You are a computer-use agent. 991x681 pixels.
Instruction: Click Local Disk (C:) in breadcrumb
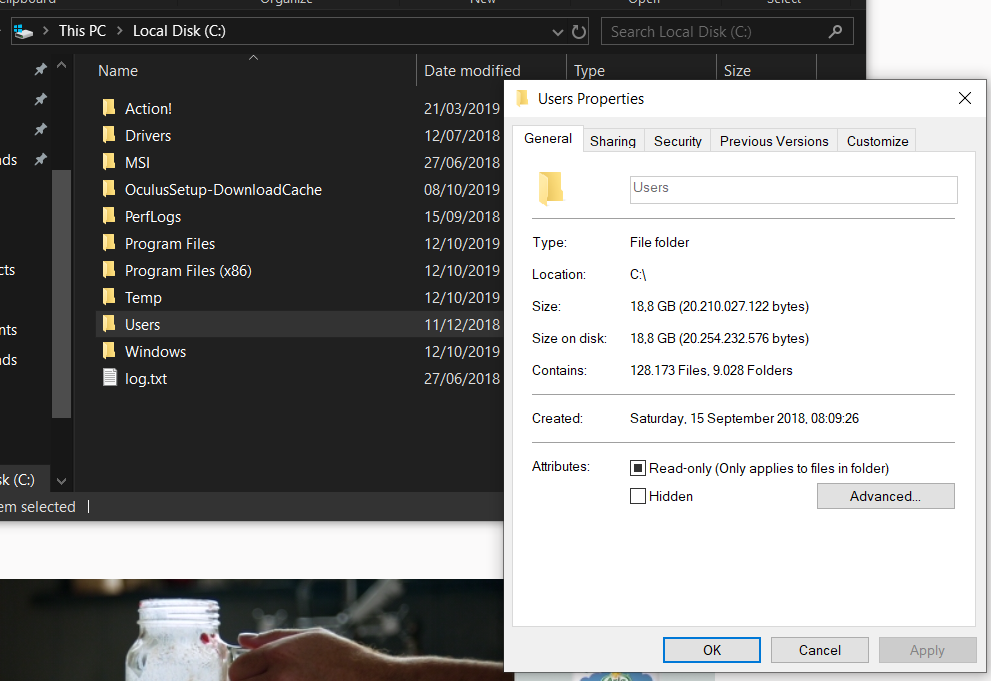(x=179, y=30)
